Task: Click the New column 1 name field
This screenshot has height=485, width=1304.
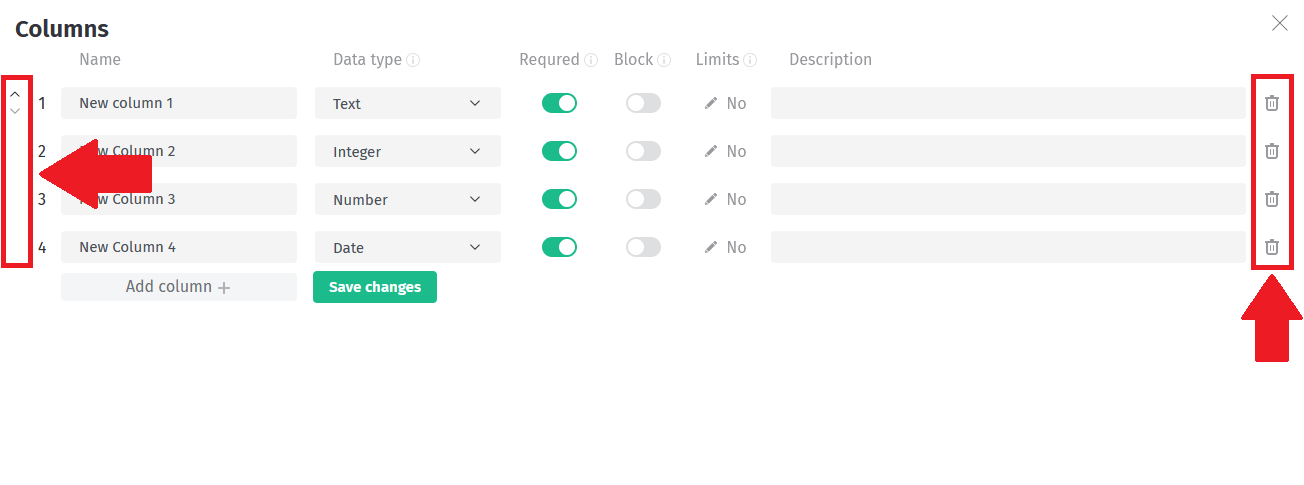Action: point(178,103)
